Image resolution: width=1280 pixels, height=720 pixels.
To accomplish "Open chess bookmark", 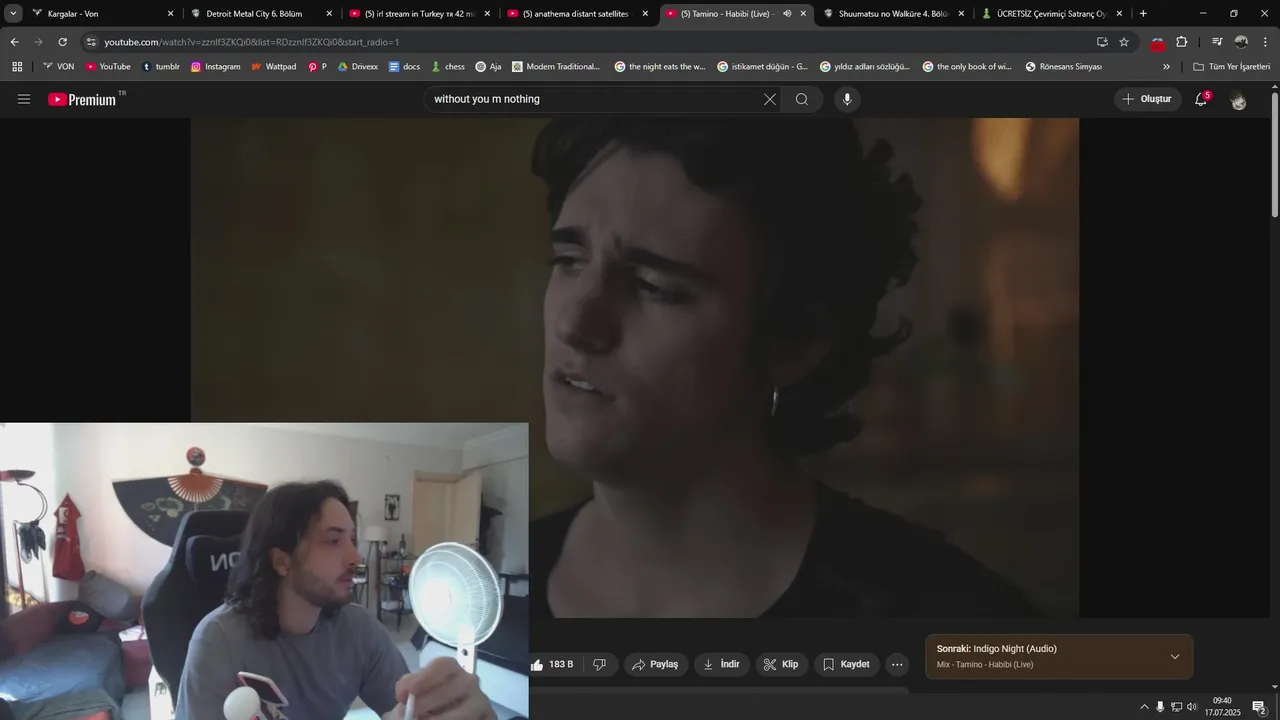I will (x=448, y=66).
